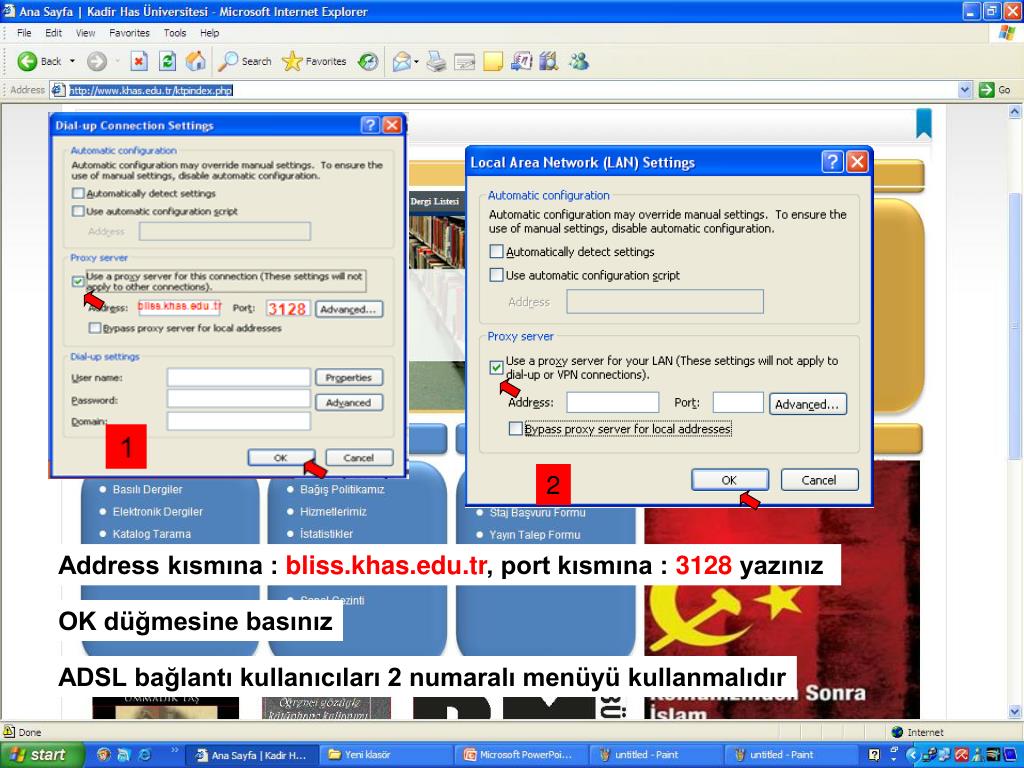Click Advanced button beside Password field
This screenshot has height=768, width=1024.
(x=349, y=402)
